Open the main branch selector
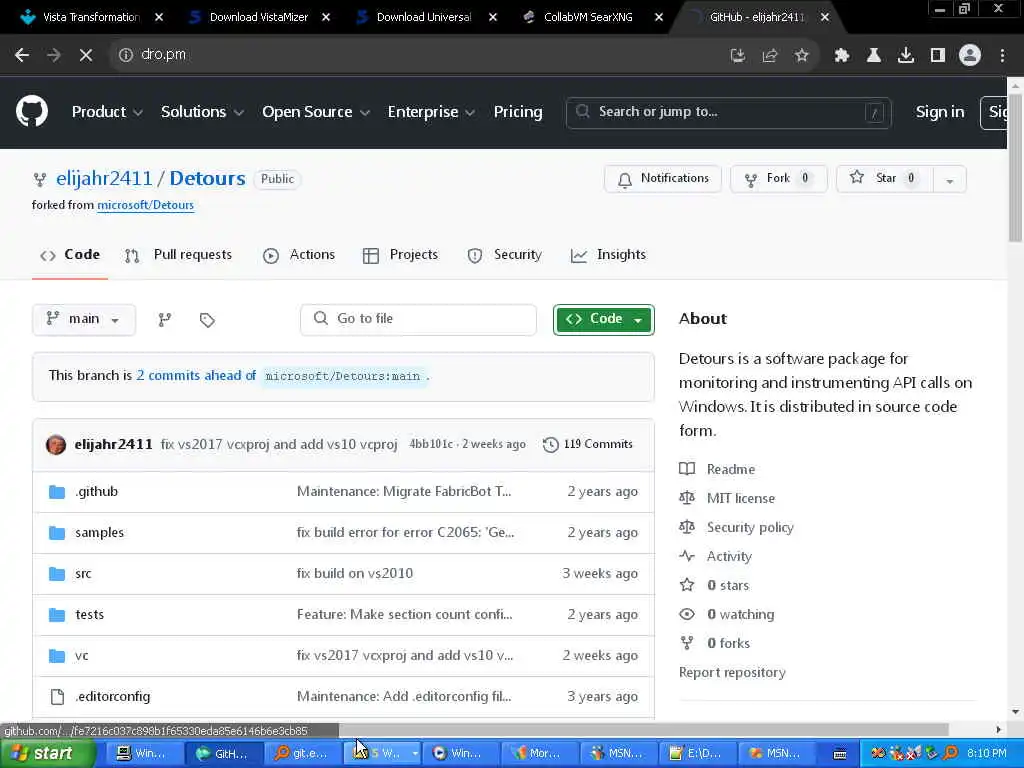Screen dimensions: 1024x768 click(x=84, y=319)
